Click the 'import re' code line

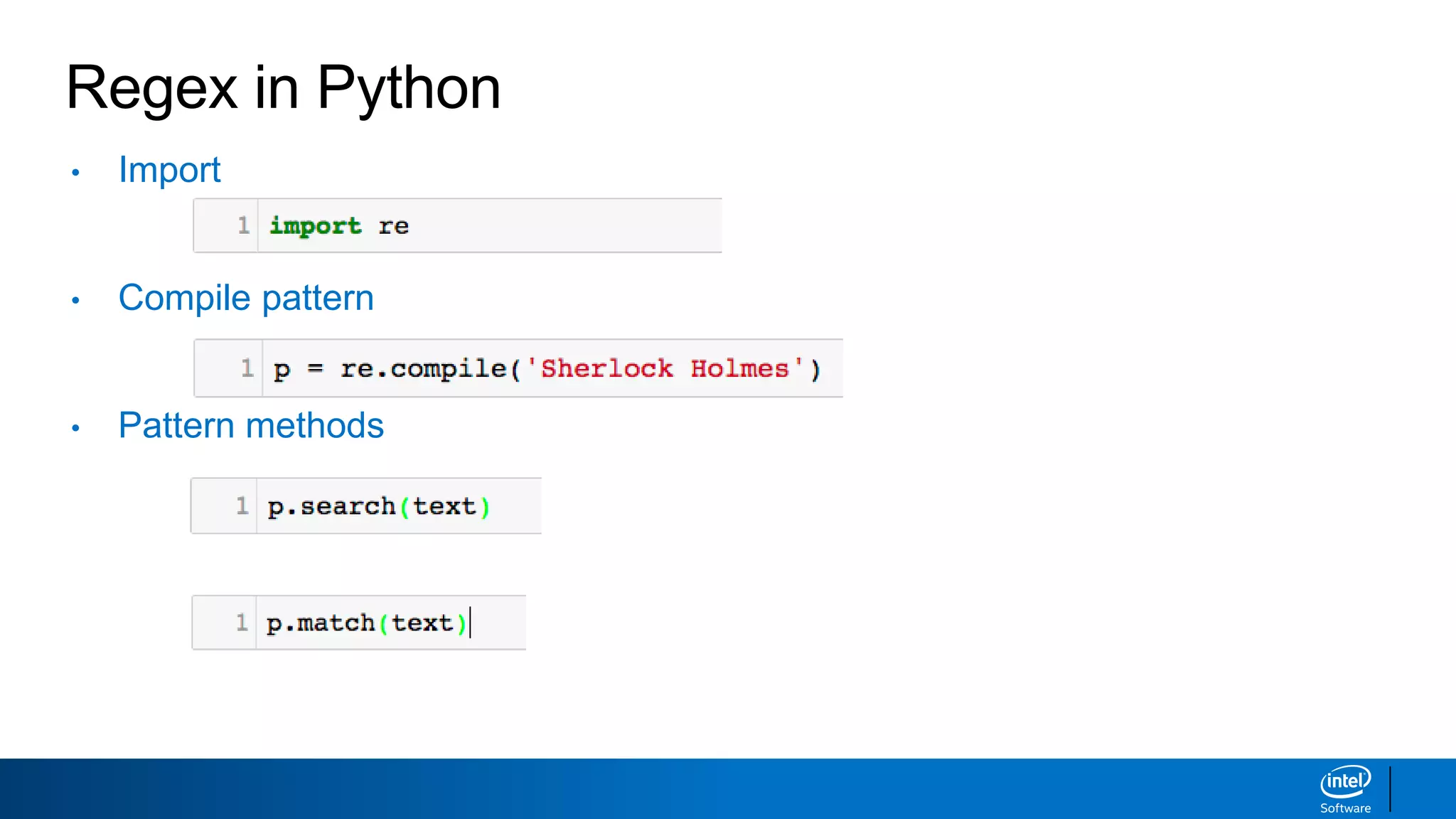click(338, 226)
